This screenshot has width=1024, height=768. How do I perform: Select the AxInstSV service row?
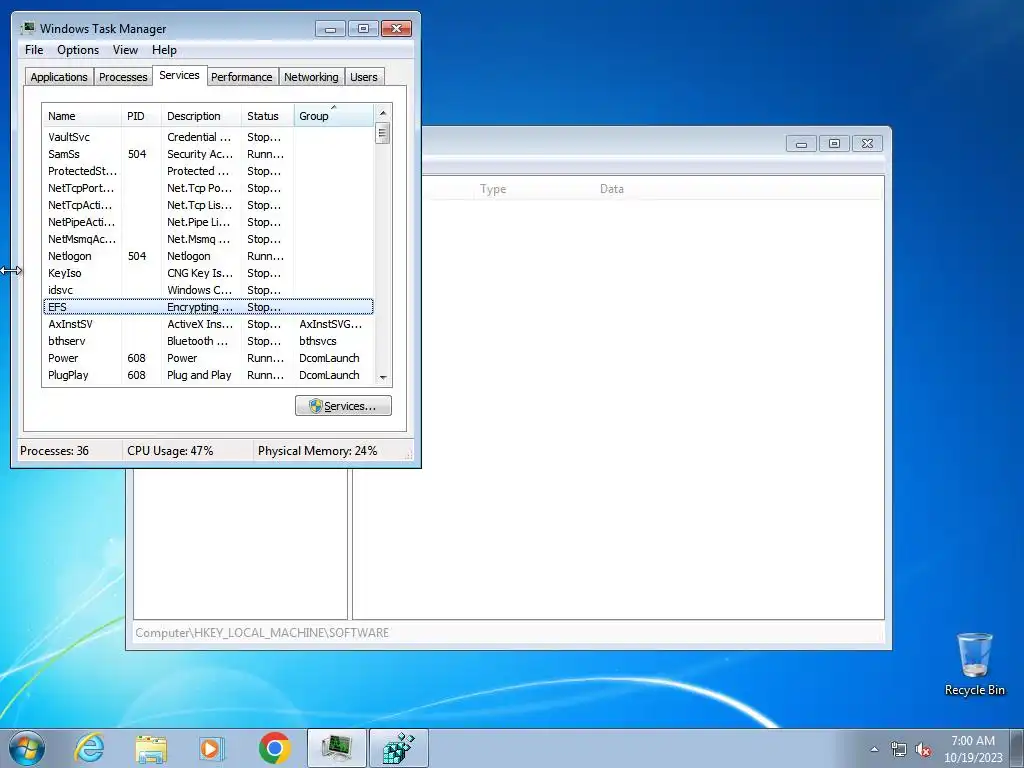pos(208,324)
